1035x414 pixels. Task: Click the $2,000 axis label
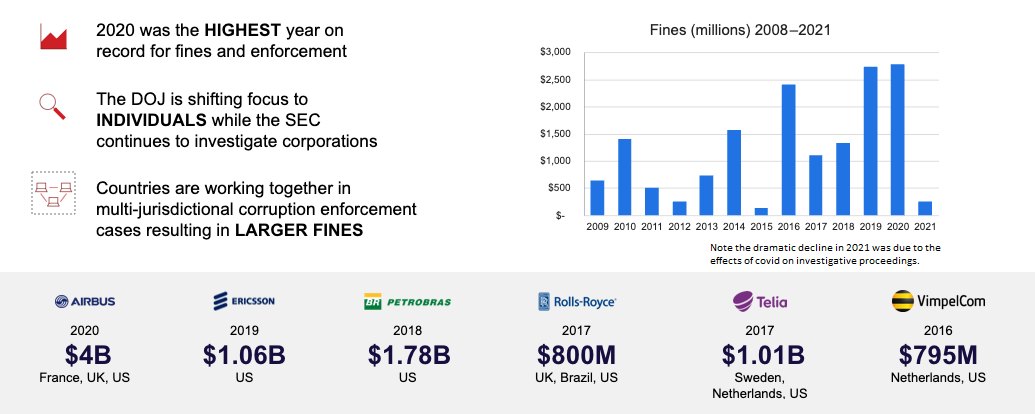[x=555, y=107]
